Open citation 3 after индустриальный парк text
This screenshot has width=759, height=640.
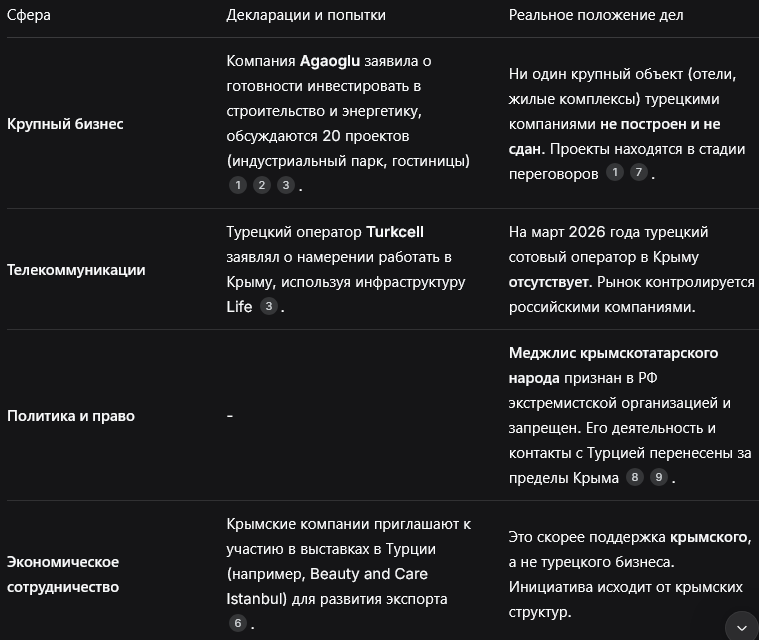286,185
